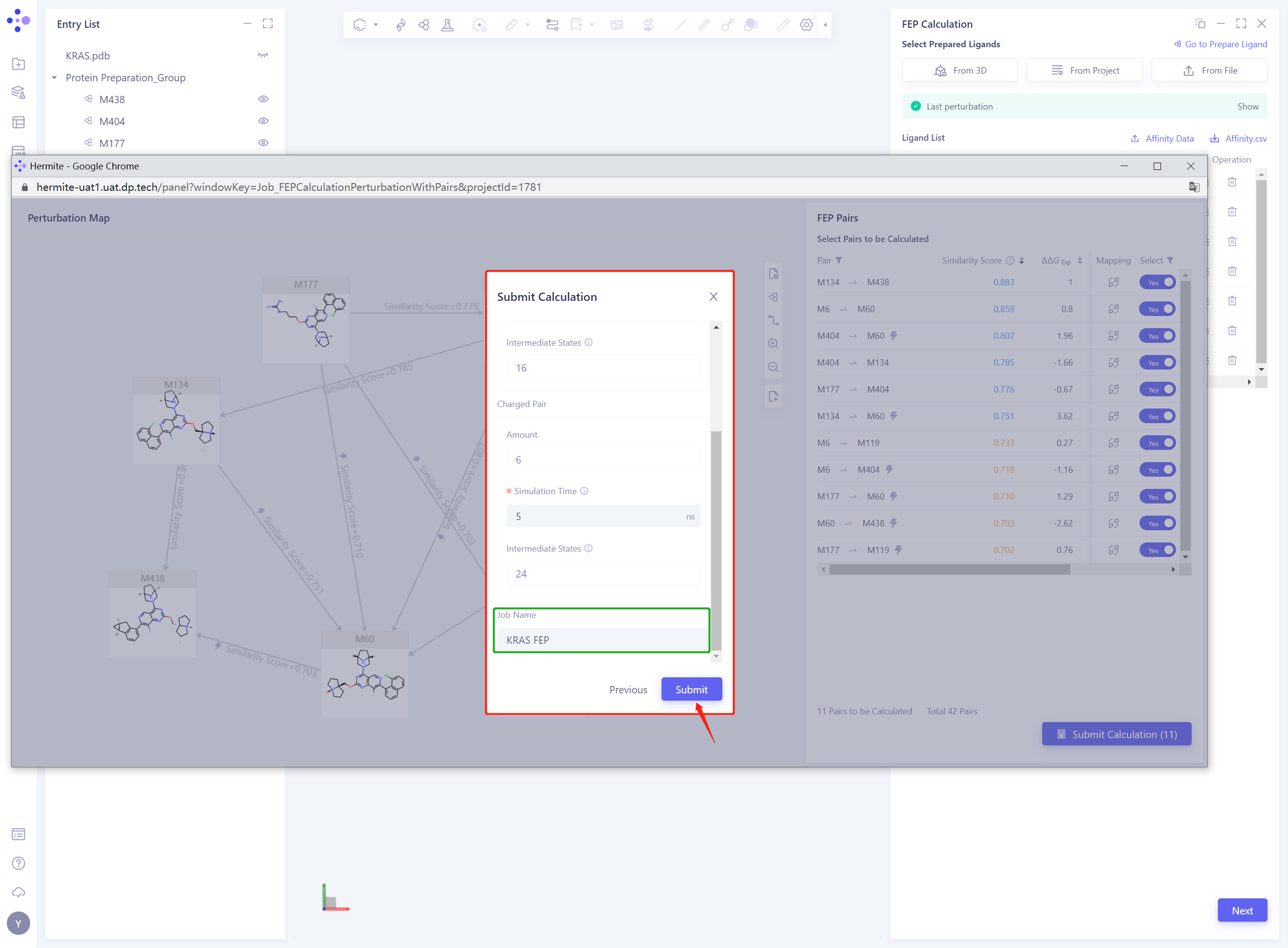Open the settings gear in the top toolbar

click(x=806, y=25)
